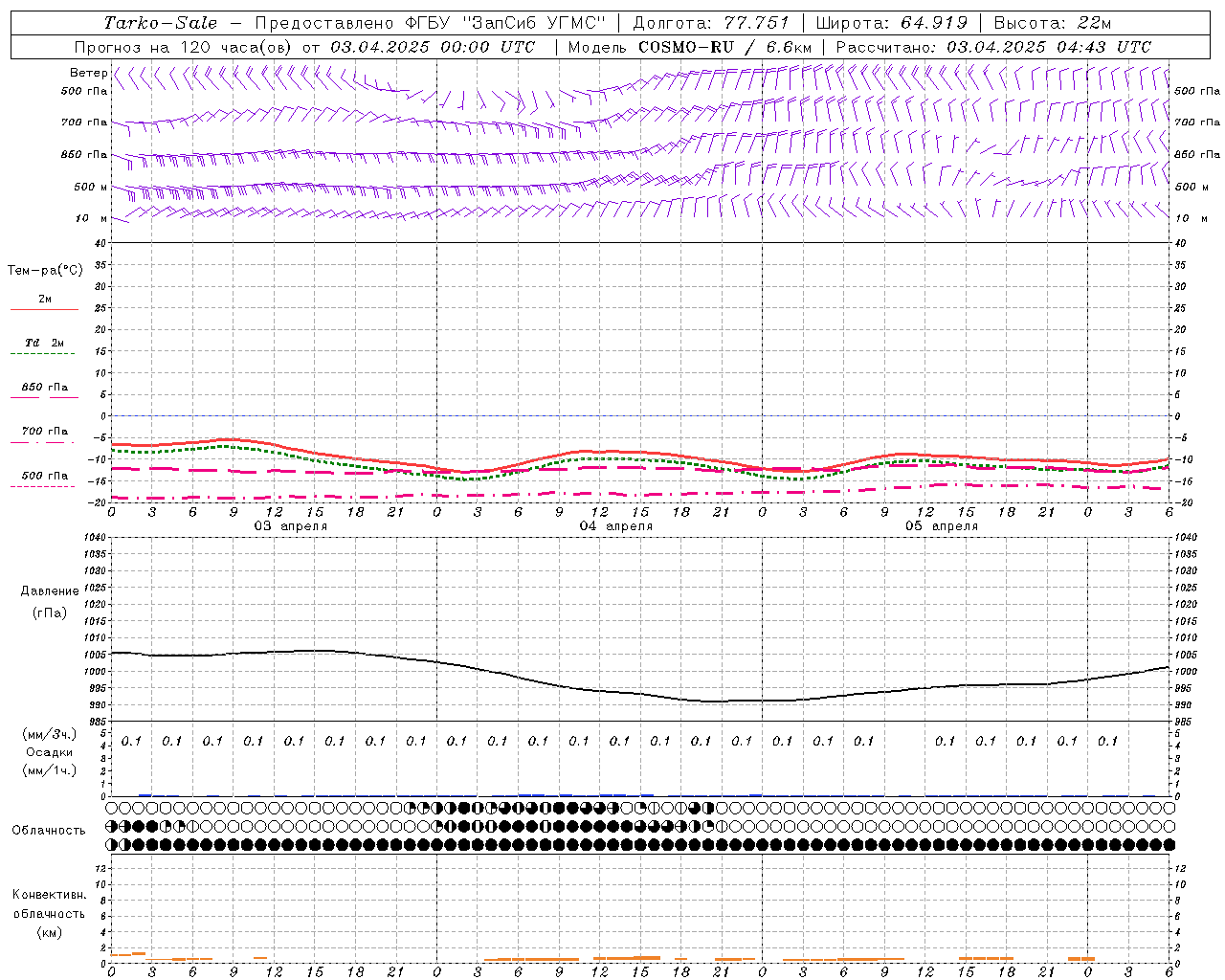Click the red dash-dot line sample under 700 гПа legend
Image resolution: width=1225 pixels, height=980 pixels.
pyautogui.click(x=43, y=442)
